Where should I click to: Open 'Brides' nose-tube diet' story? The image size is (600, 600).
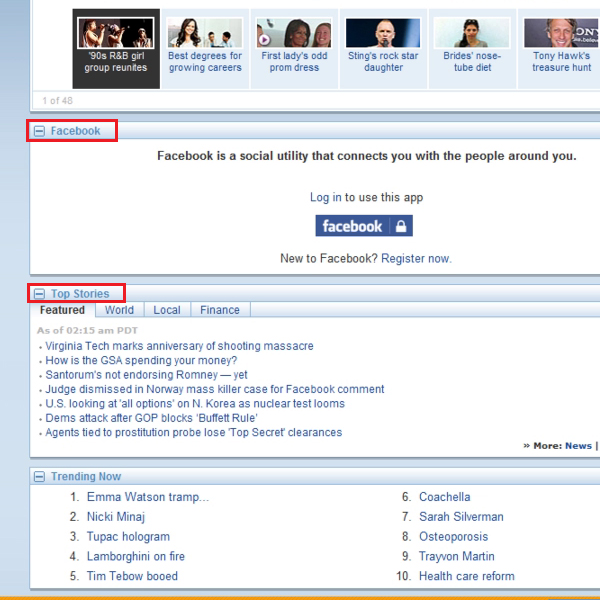click(472, 62)
